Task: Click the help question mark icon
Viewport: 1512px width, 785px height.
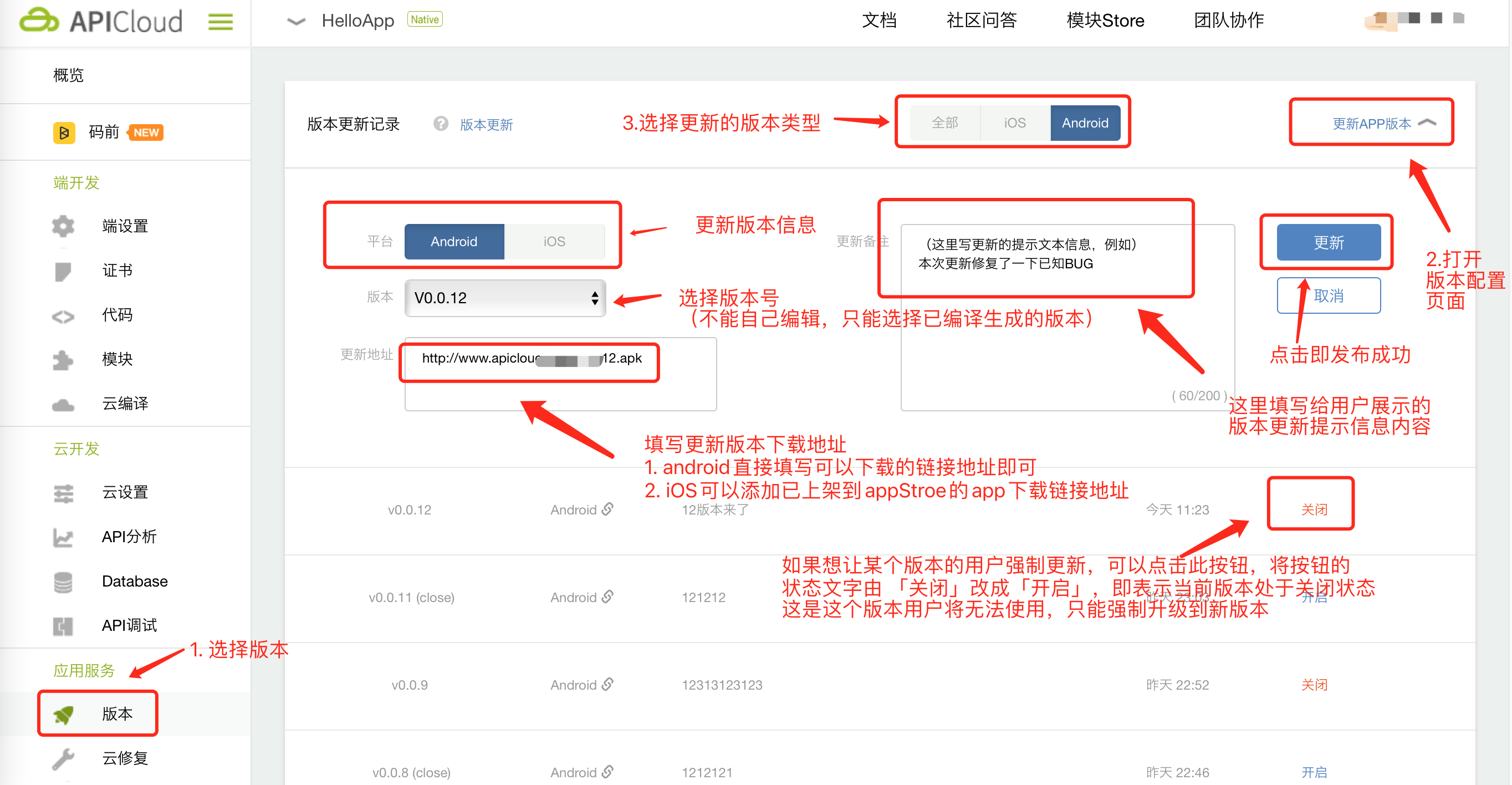Action: click(440, 124)
